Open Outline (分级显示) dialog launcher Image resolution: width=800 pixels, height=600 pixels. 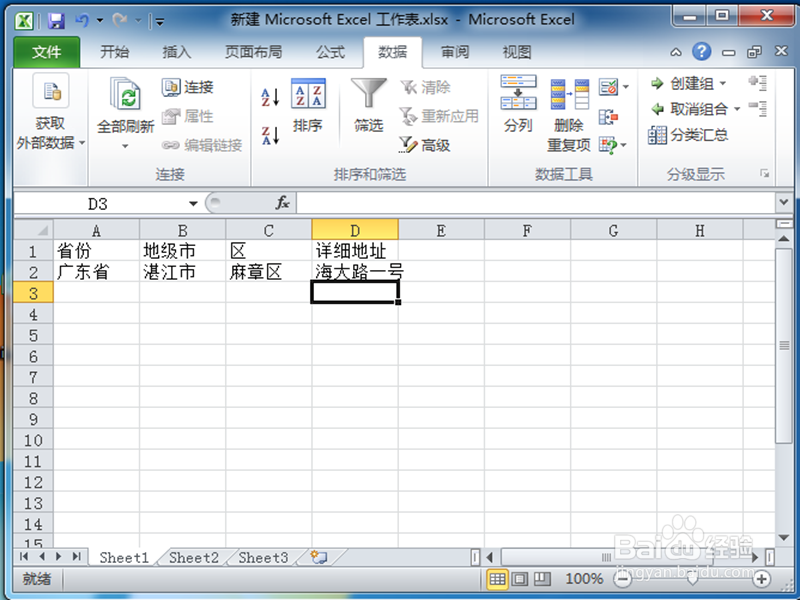pyautogui.click(x=764, y=174)
